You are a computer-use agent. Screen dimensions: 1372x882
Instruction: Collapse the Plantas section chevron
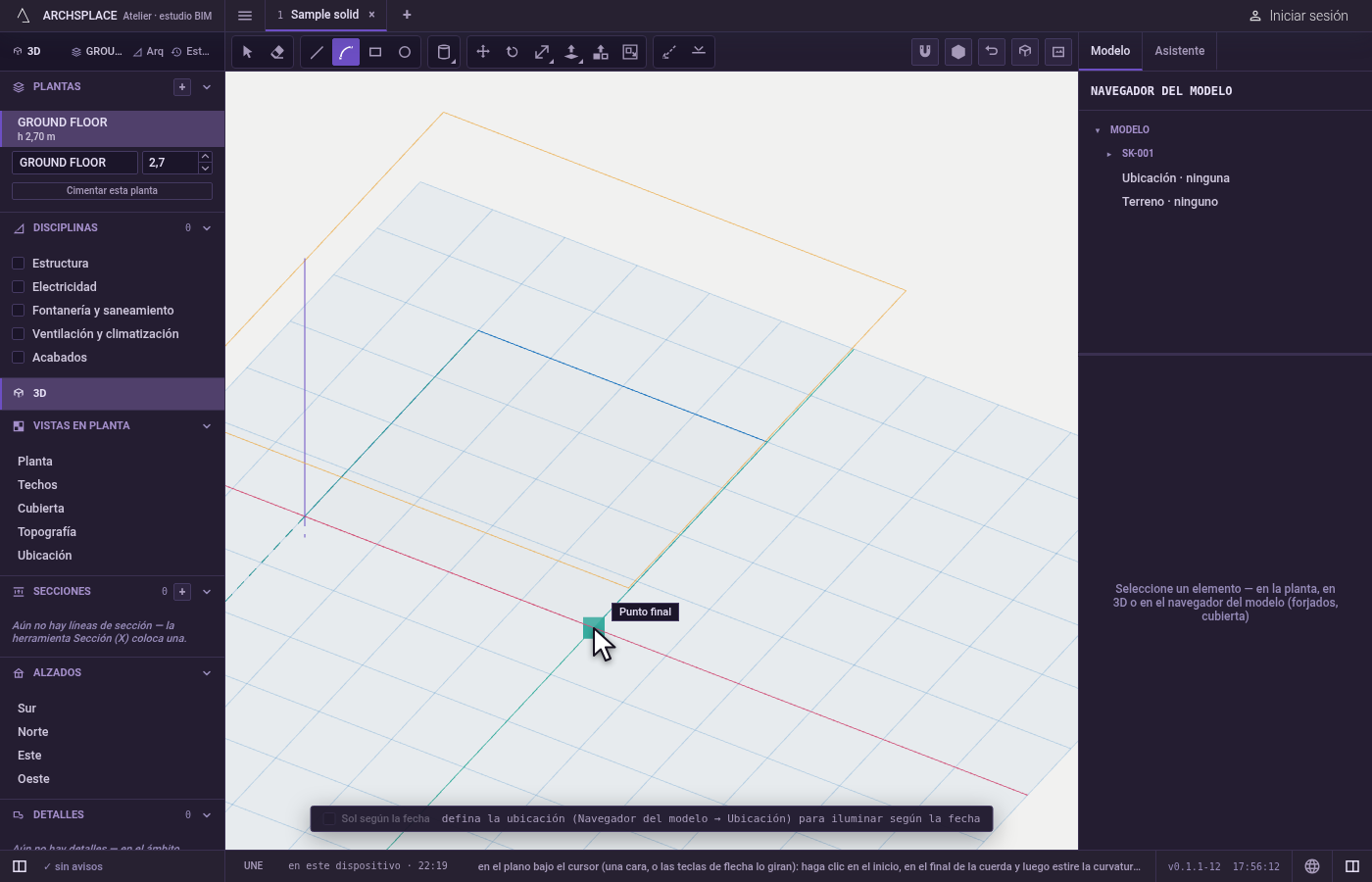(207, 87)
